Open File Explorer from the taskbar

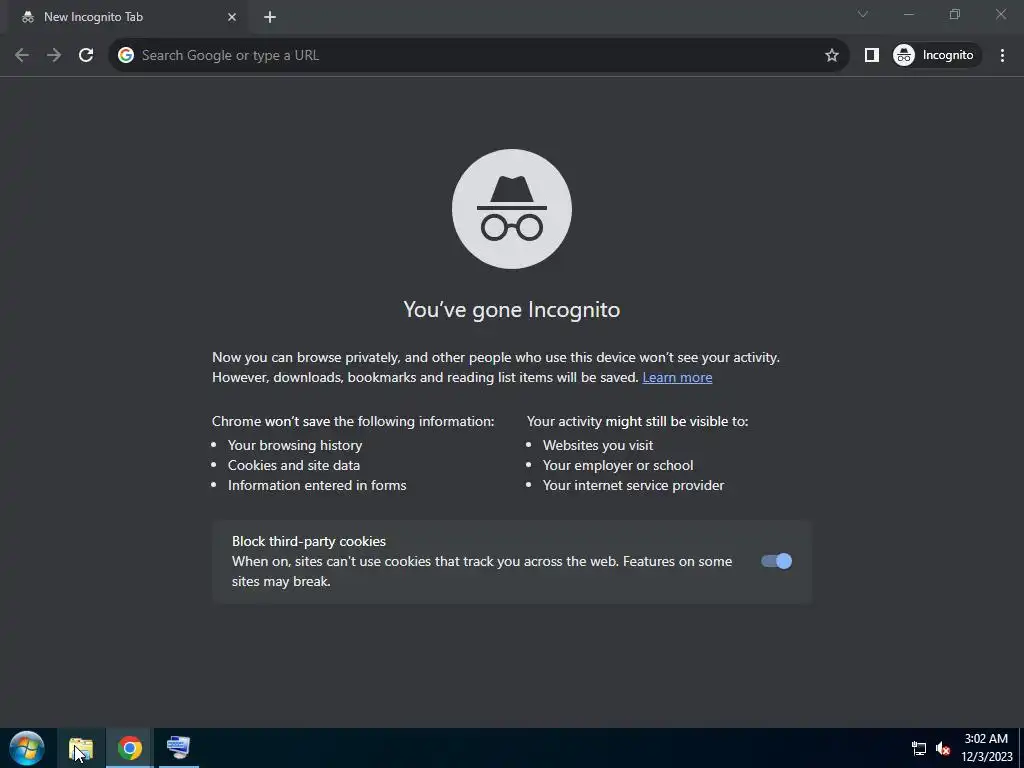tap(81, 748)
